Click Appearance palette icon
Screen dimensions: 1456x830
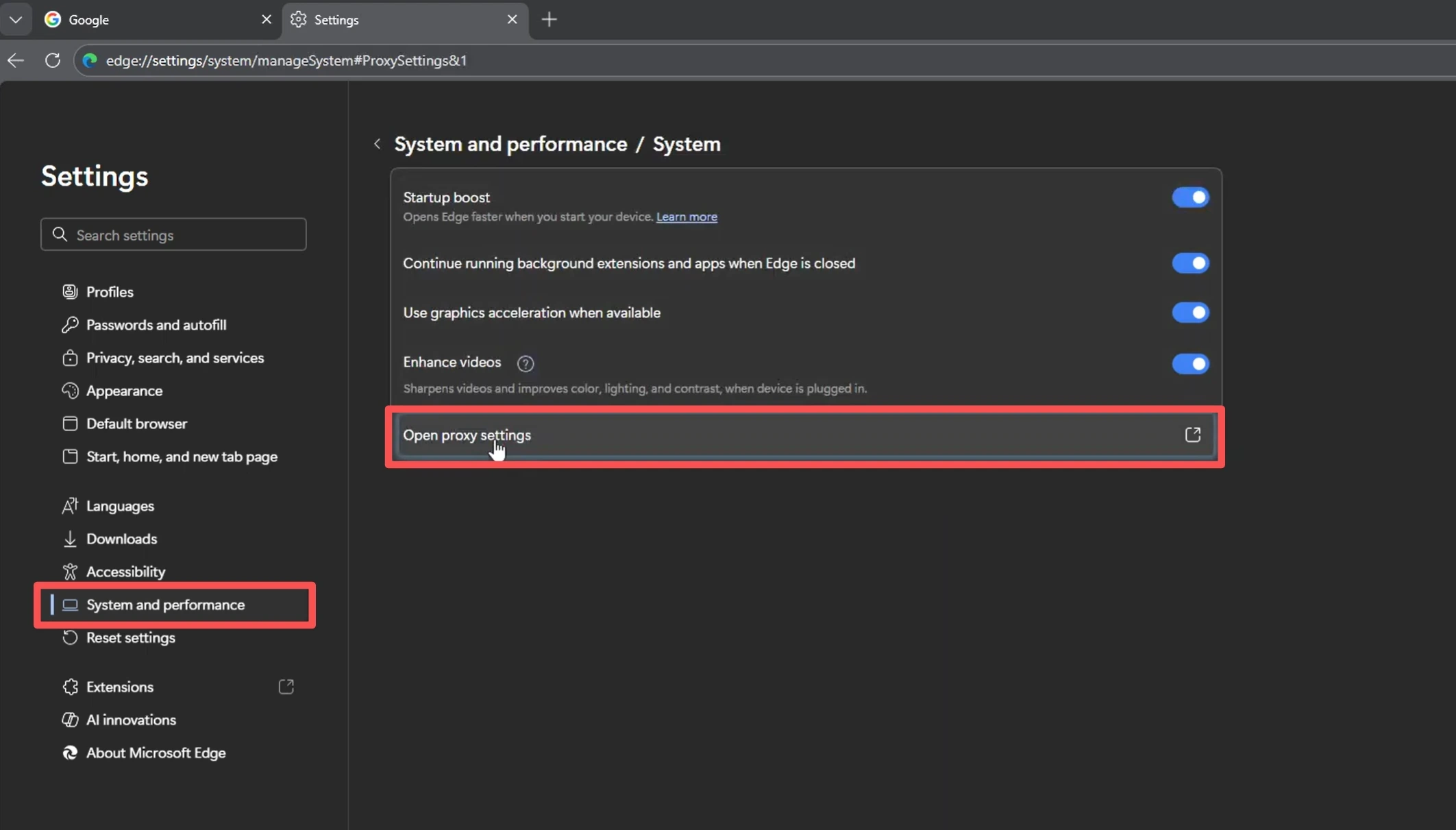[70, 391]
